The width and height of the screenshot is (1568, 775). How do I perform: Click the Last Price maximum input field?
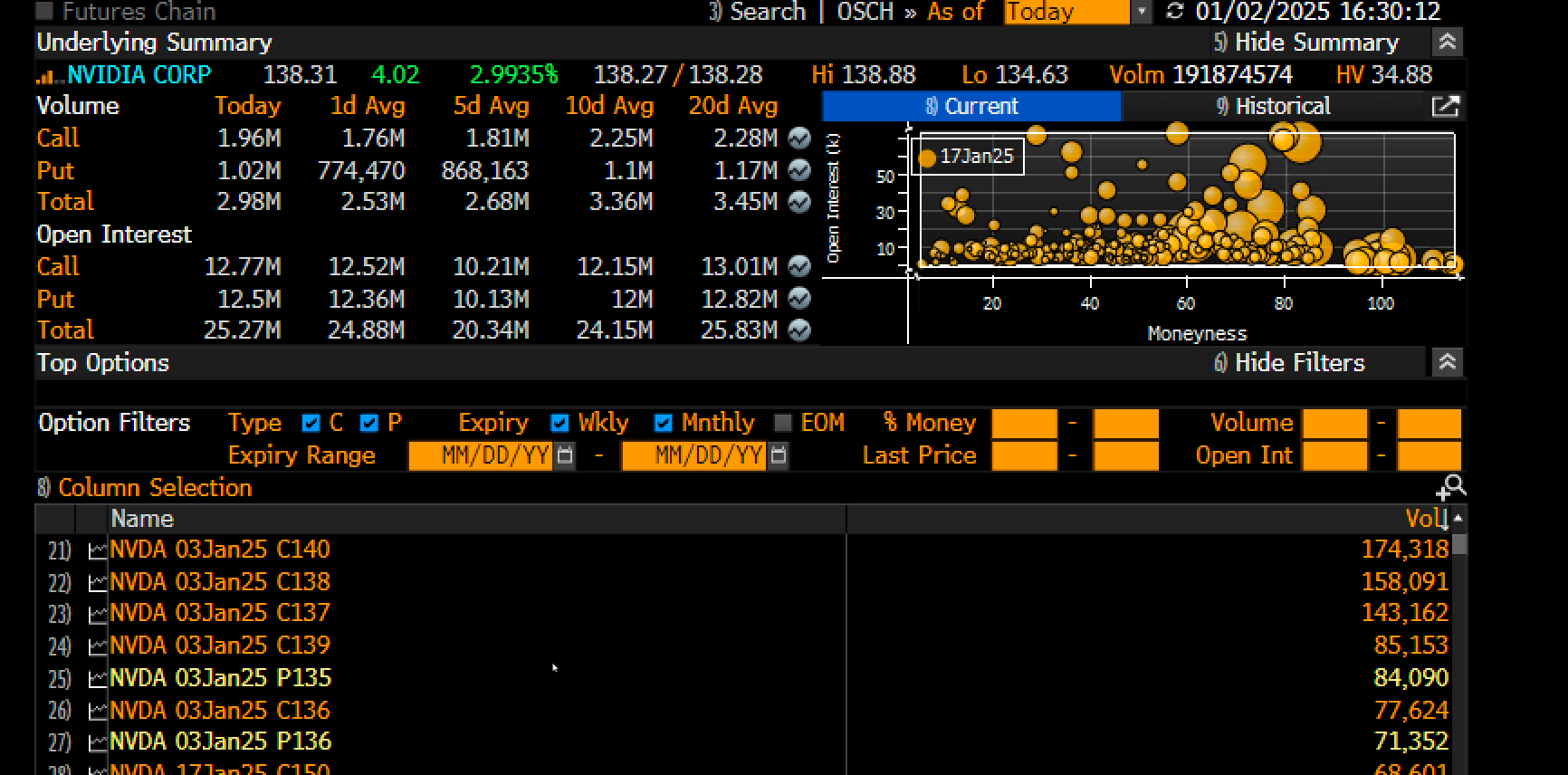1125,455
